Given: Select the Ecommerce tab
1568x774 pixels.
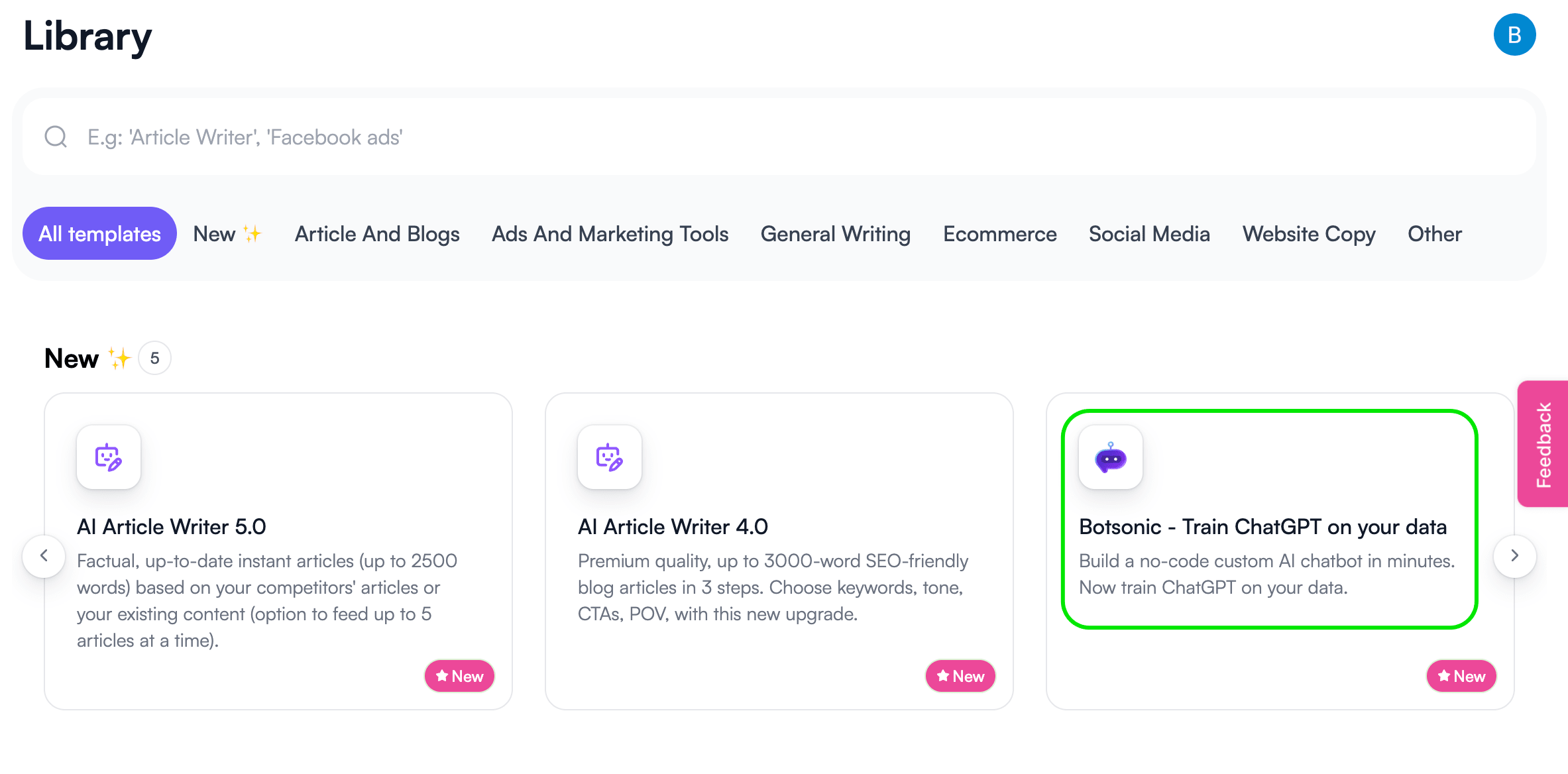Looking at the screenshot, I should coord(1000,234).
